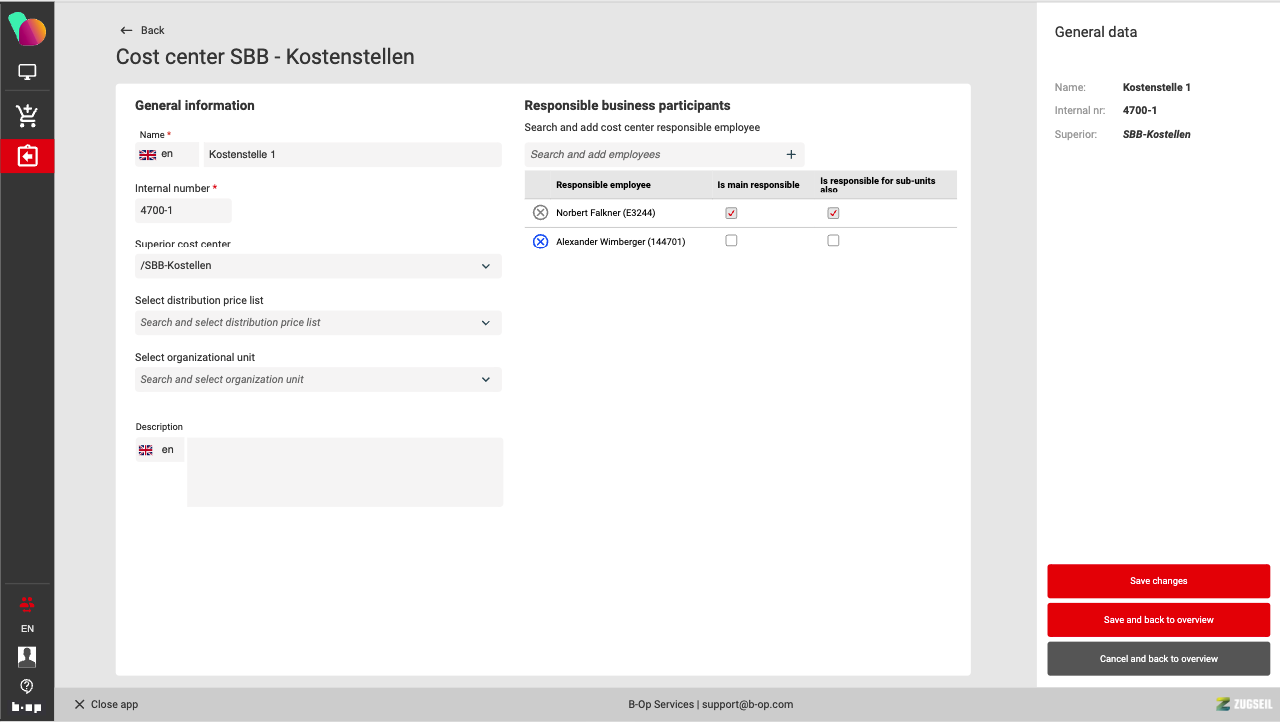Open the shopping cart icon in sidebar
The image size is (1280, 722).
coord(27,116)
